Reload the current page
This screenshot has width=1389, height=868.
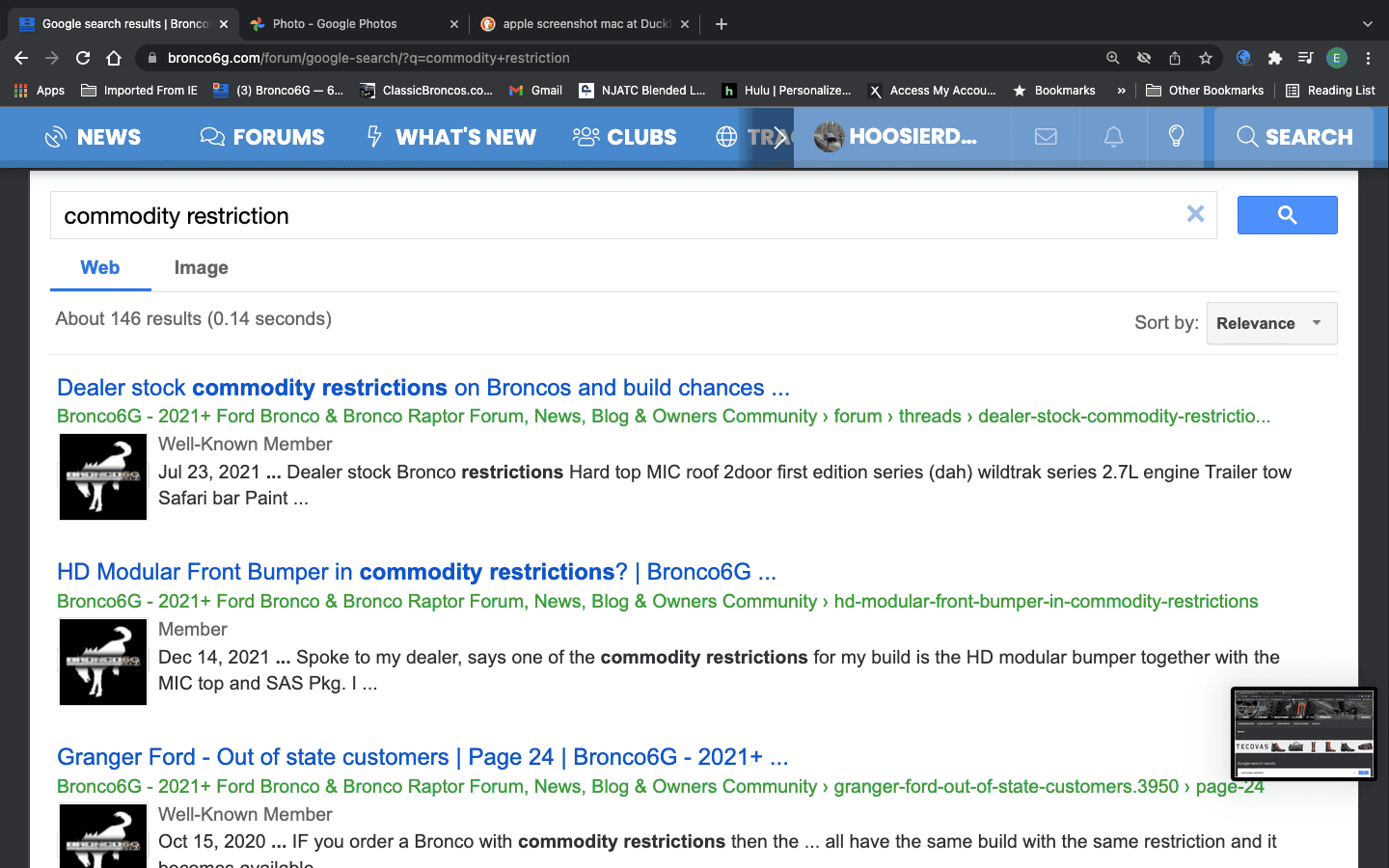point(83,58)
